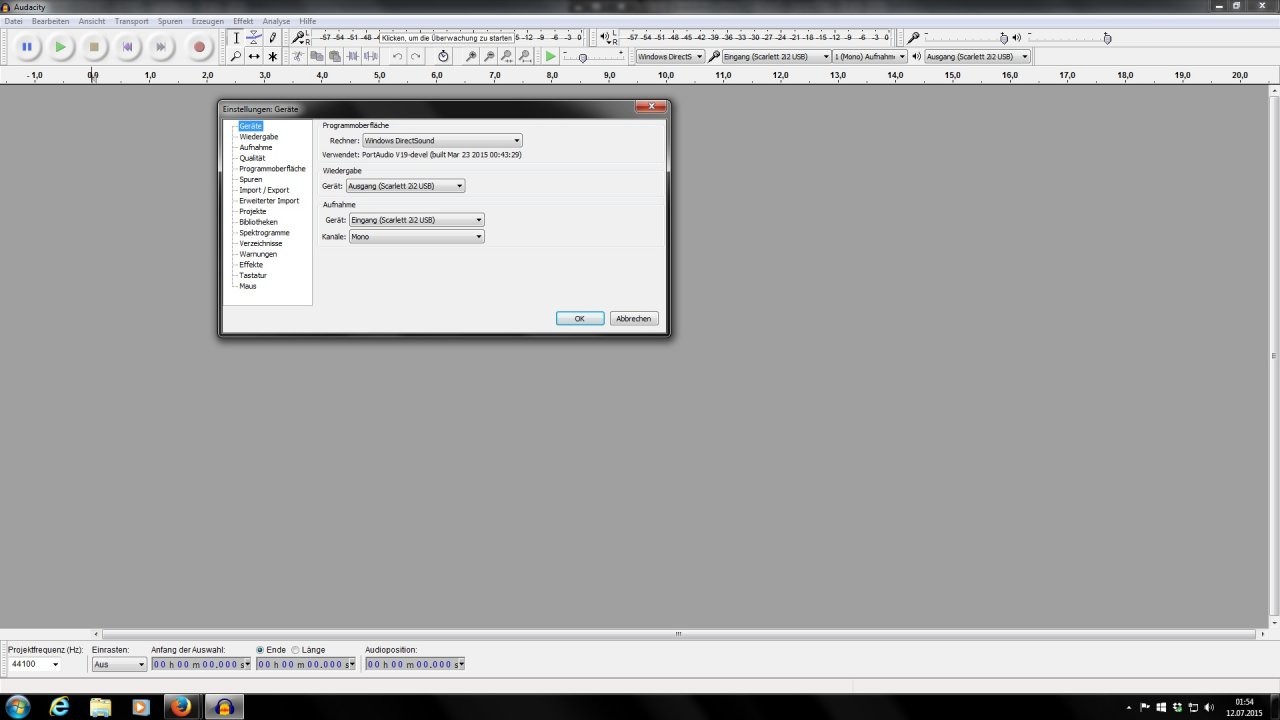Click Fit Selection zoom icon
Screen dimensions: 1280x720
pyautogui.click(x=507, y=57)
